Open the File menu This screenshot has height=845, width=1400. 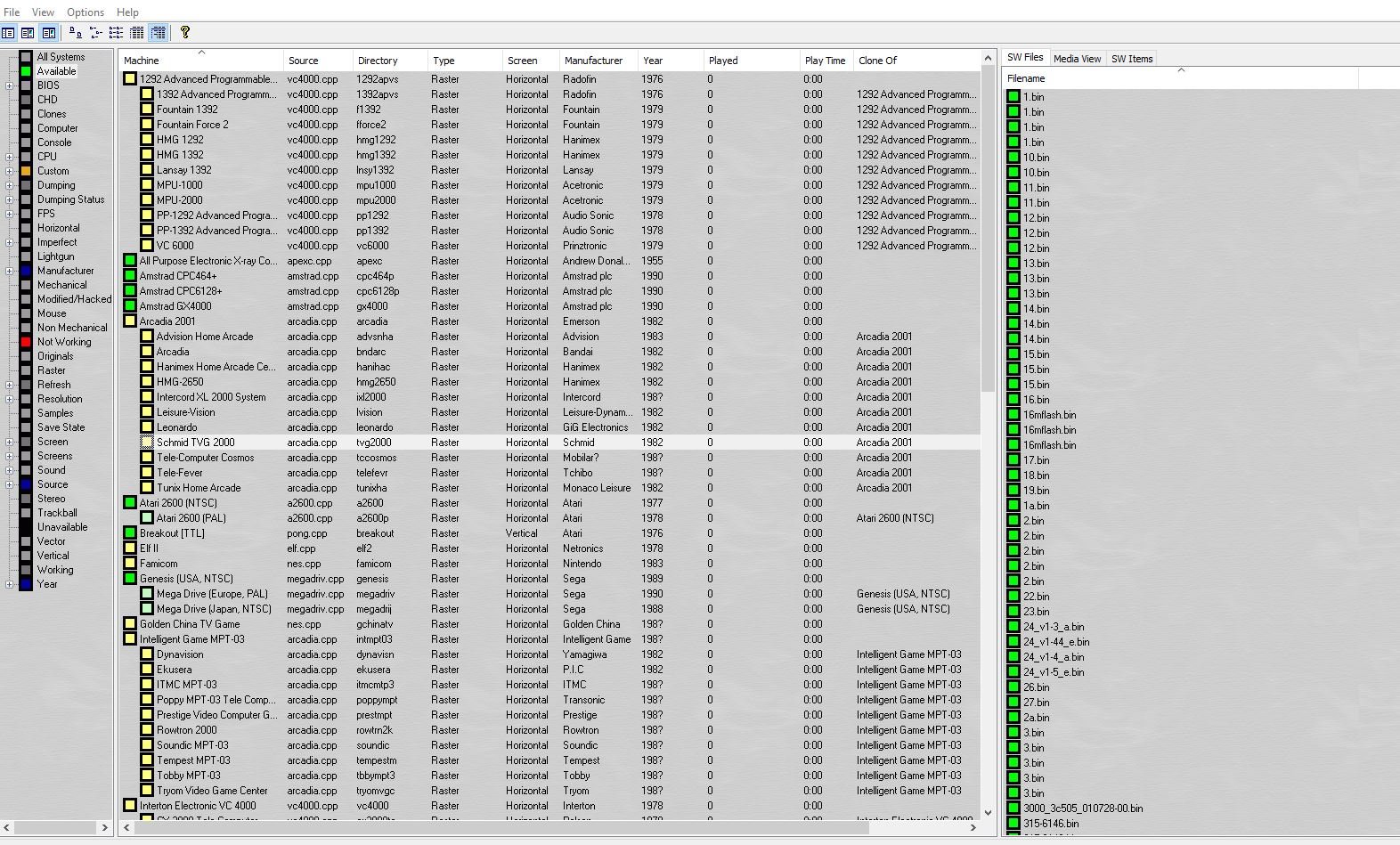12,12
